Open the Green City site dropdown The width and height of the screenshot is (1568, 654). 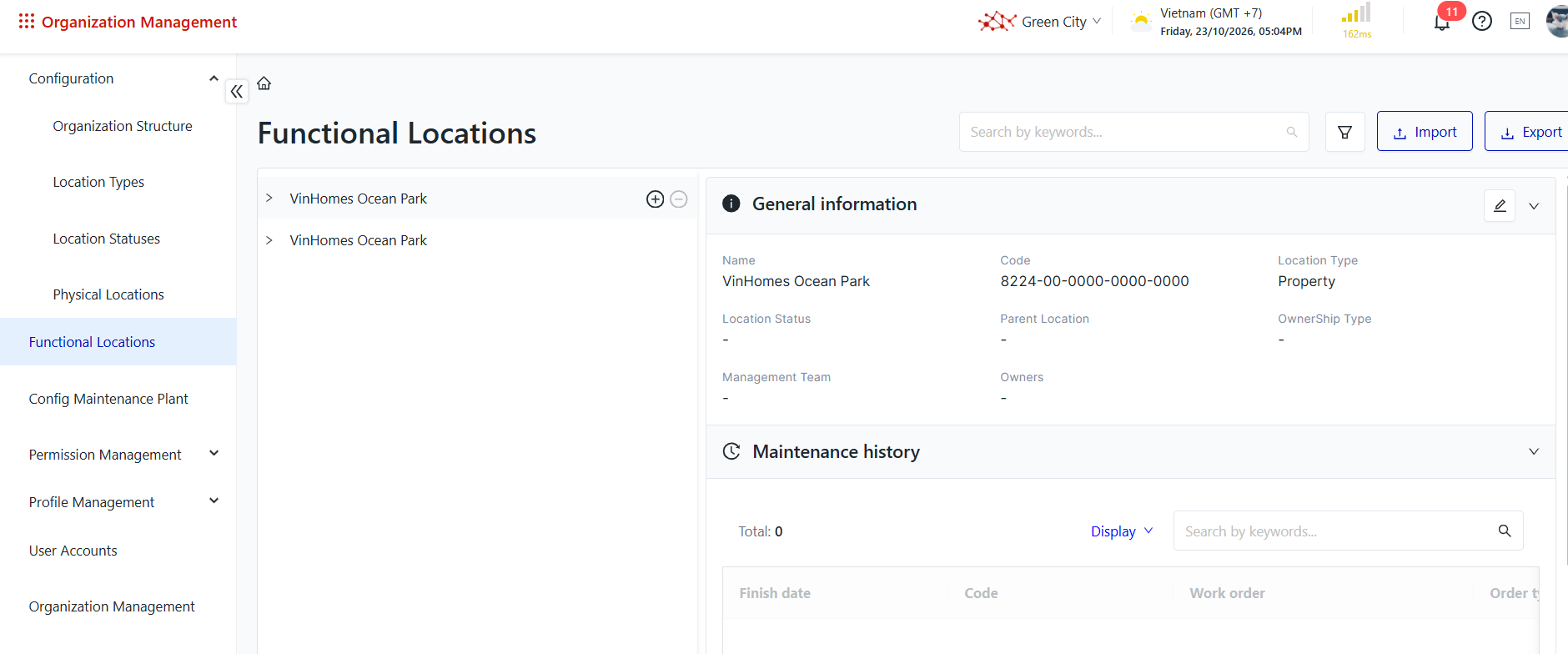click(1061, 22)
